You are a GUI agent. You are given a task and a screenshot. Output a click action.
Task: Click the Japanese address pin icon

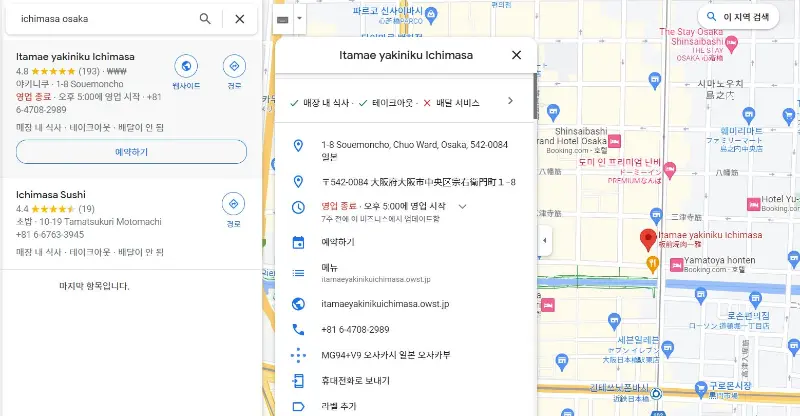point(298,181)
